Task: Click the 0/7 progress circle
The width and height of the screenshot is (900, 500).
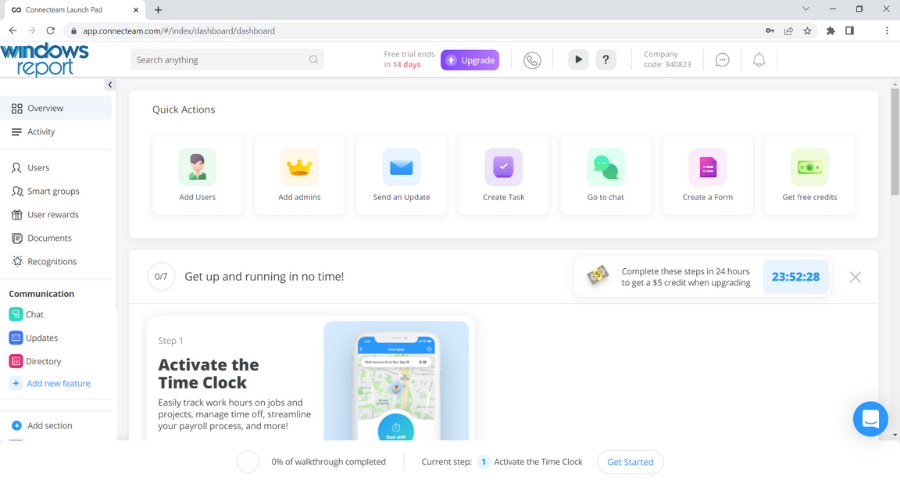Action: pyautogui.click(x=161, y=277)
